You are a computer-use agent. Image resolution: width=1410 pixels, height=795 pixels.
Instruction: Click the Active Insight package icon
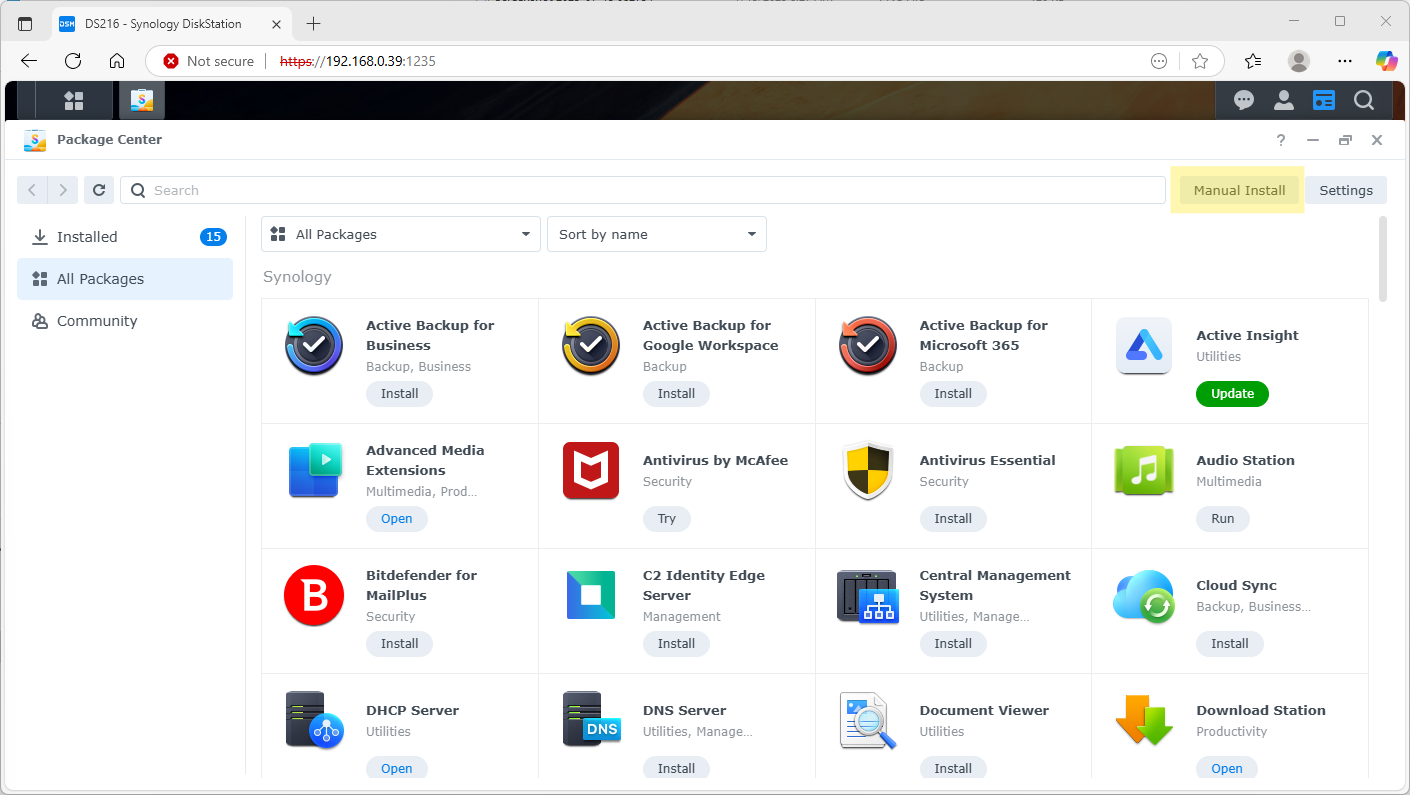tap(1143, 347)
